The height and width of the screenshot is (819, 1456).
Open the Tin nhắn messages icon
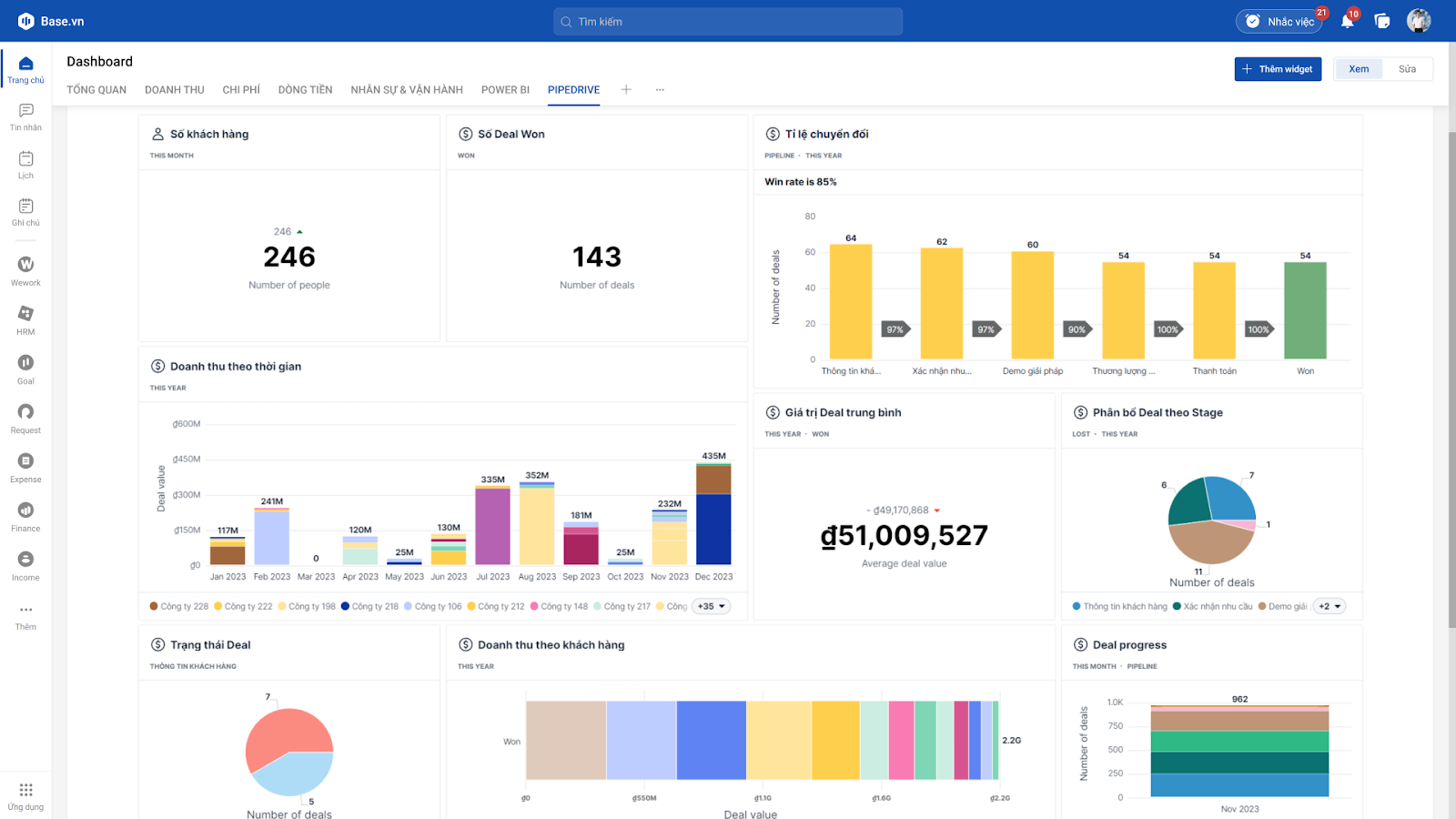25,116
